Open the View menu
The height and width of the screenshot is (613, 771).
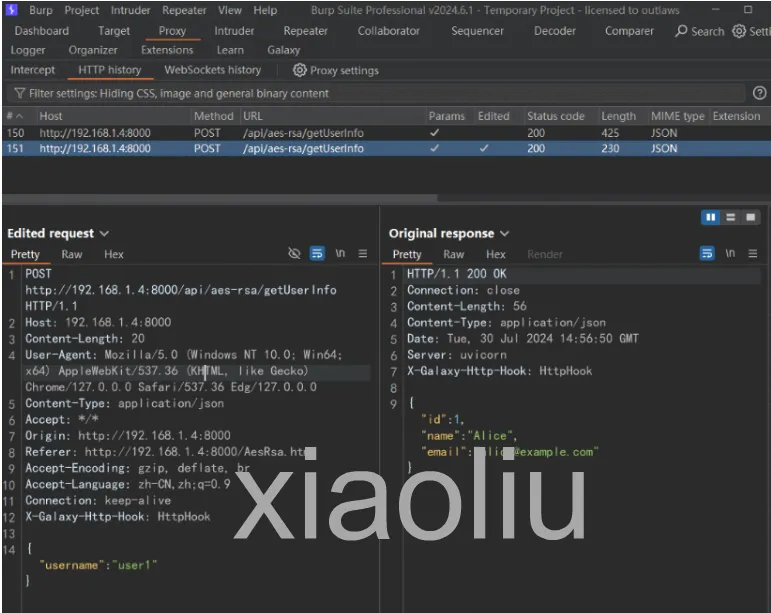pyautogui.click(x=230, y=10)
